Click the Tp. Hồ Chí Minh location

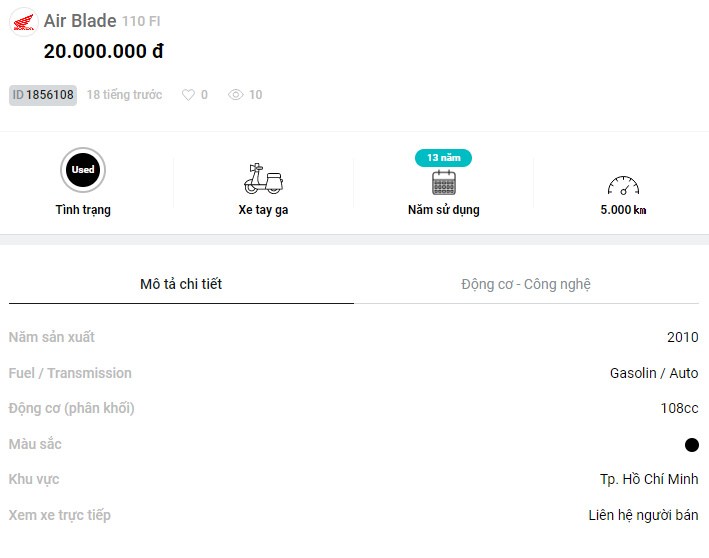click(x=649, y=479)
